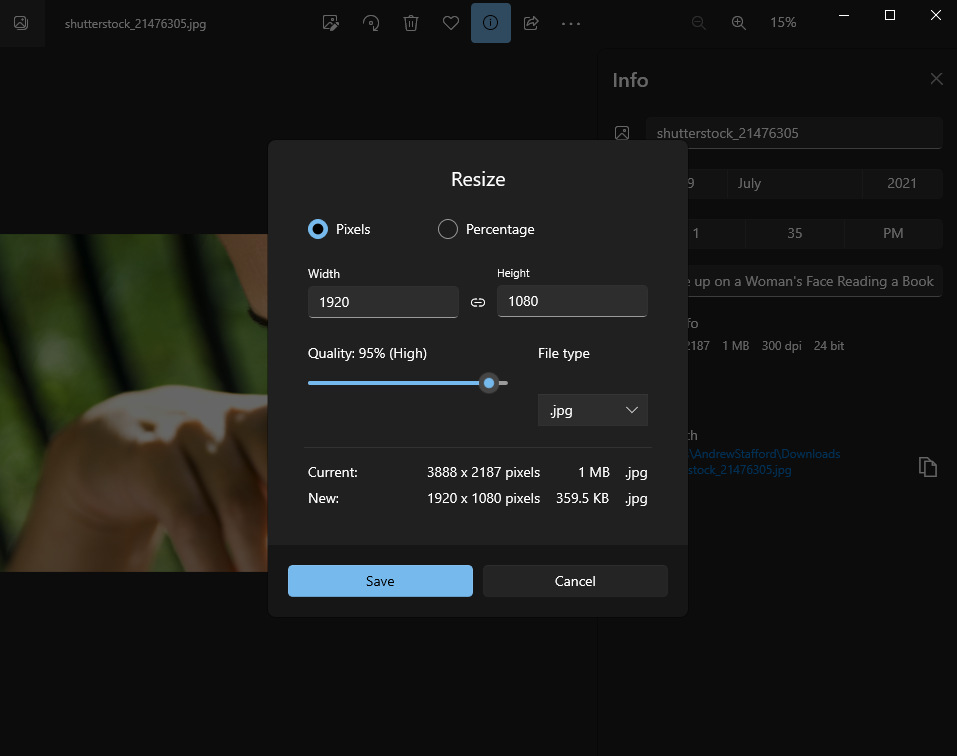Click the Favorite heart icon

[x=451, y=22]
